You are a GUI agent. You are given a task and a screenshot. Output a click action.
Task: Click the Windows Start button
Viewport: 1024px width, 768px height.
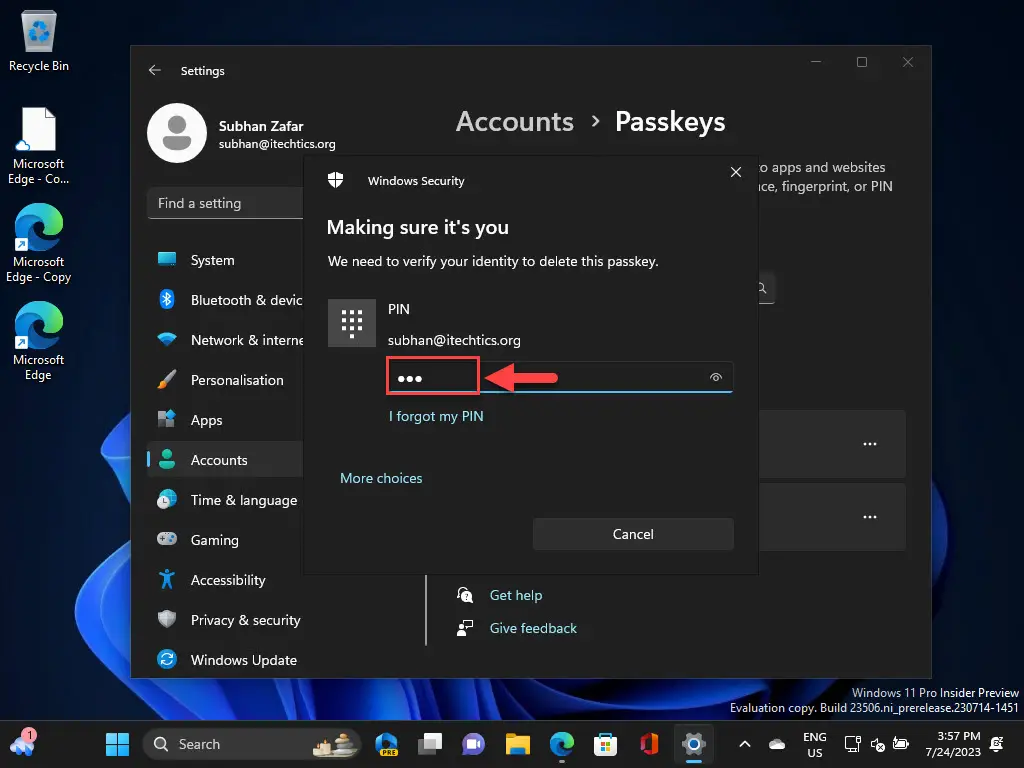point(117,744)
